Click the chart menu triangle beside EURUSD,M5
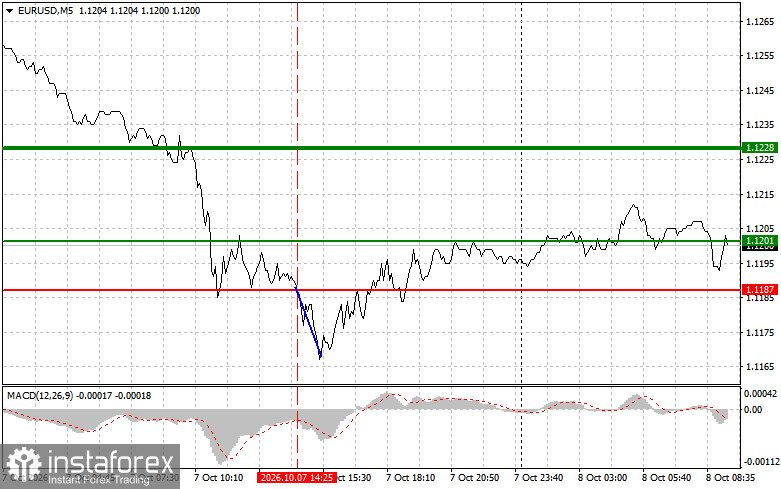This screenshot has height=489, width=781. (9, 11)
